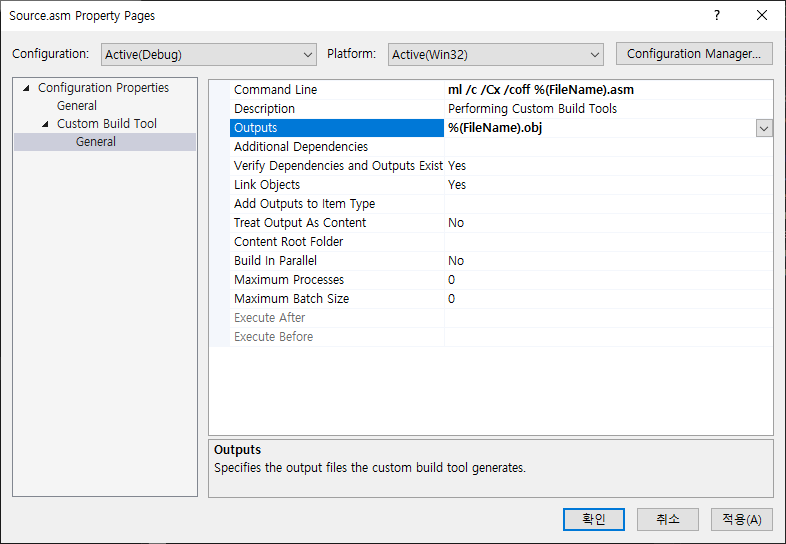
Task: Click the 확인 (OK) button
Action: (x=594, y=519)
